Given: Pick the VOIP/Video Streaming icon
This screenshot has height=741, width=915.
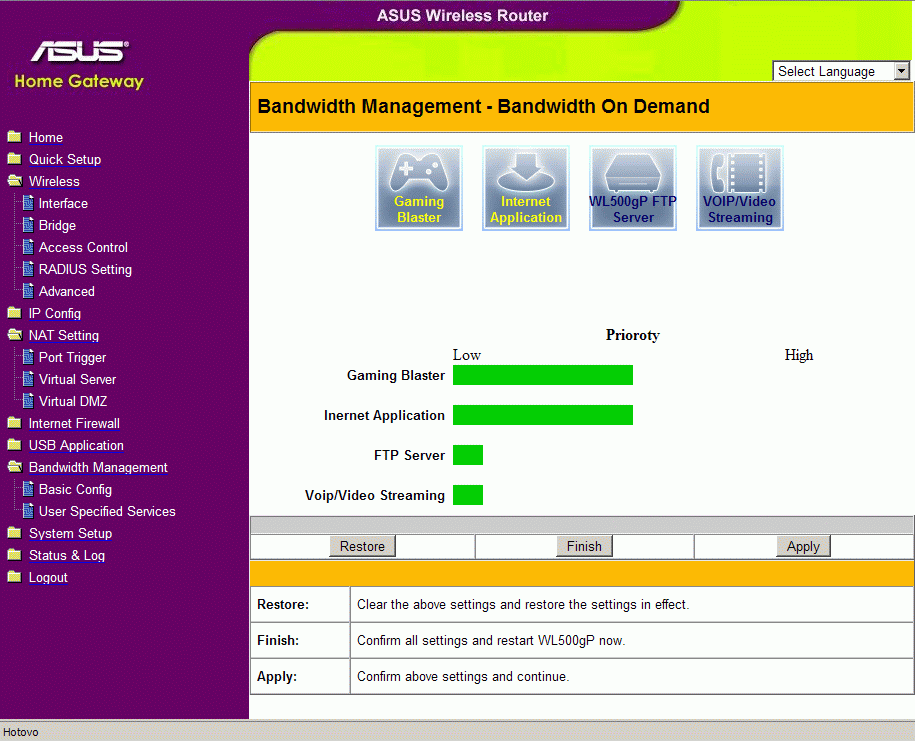Looking at the screenshot, I should (740, 188).
